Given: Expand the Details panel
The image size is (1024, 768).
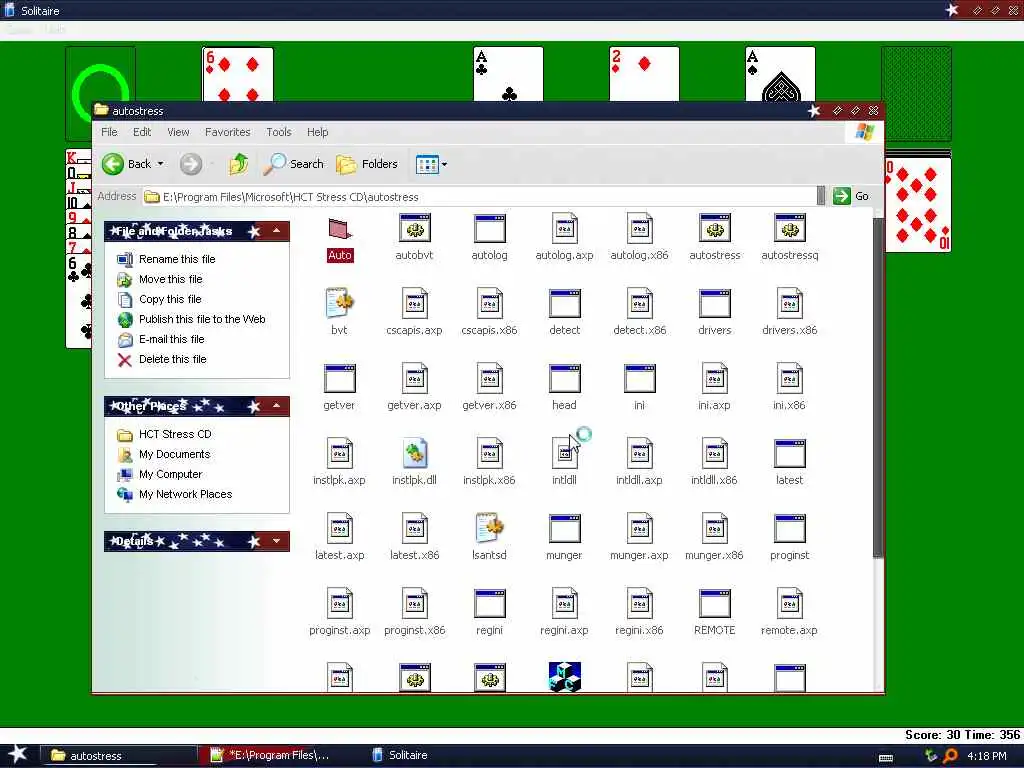Looking at the screenshot, I should click(277, 541).
